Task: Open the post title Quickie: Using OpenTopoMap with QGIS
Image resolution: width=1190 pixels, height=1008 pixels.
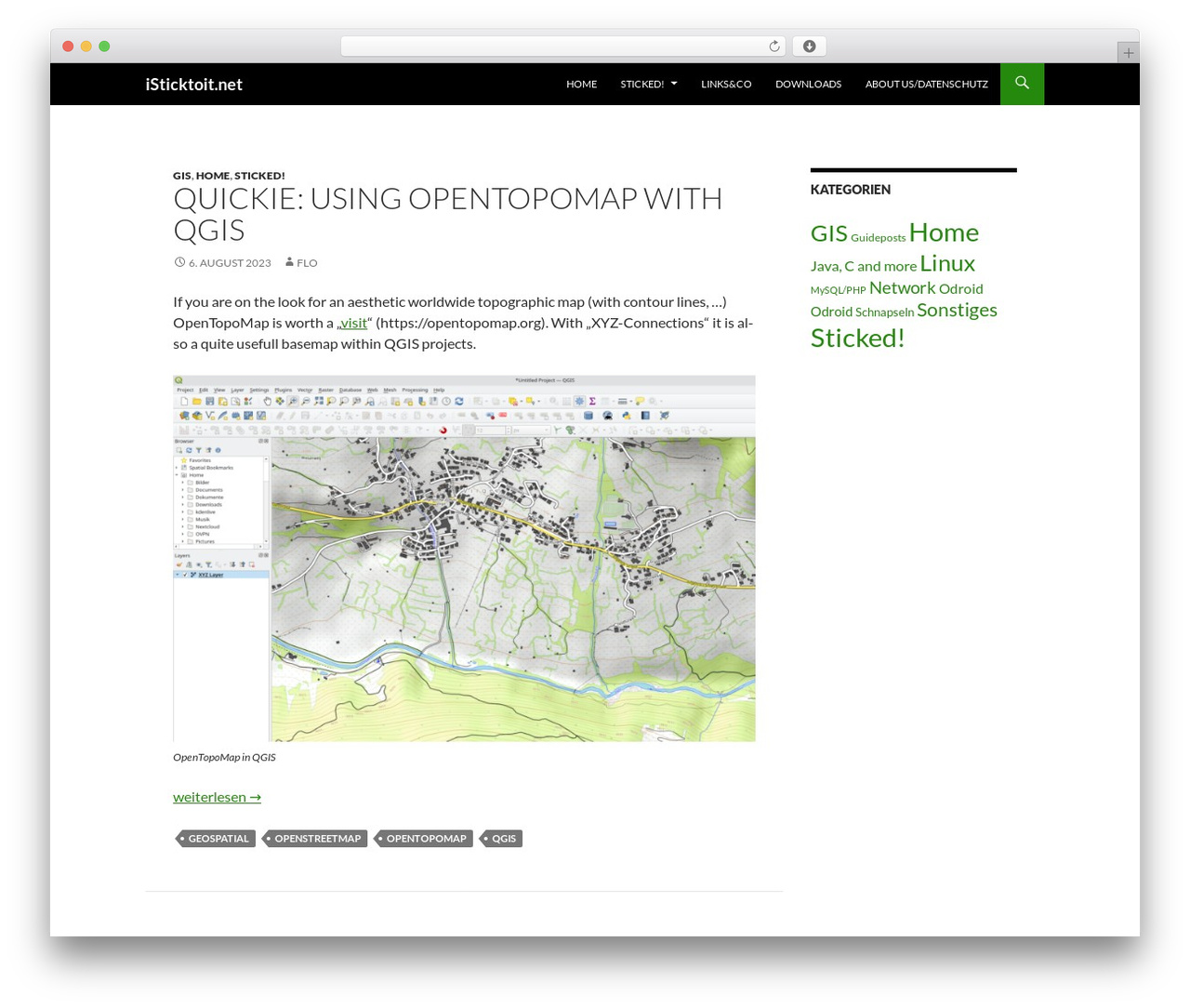Action: pyautogui.click(x=447, y=214)
